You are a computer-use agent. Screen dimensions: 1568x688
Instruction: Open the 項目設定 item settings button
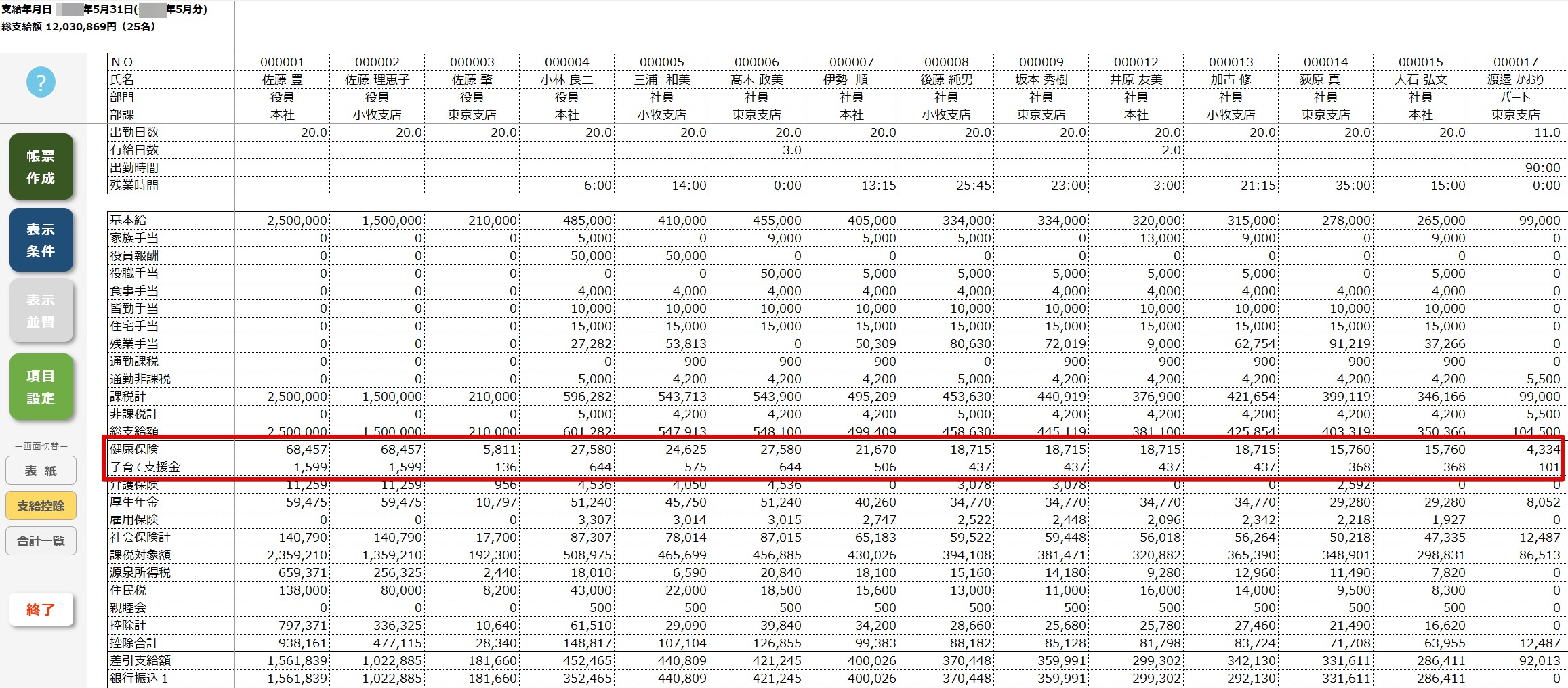coord(41,387)
